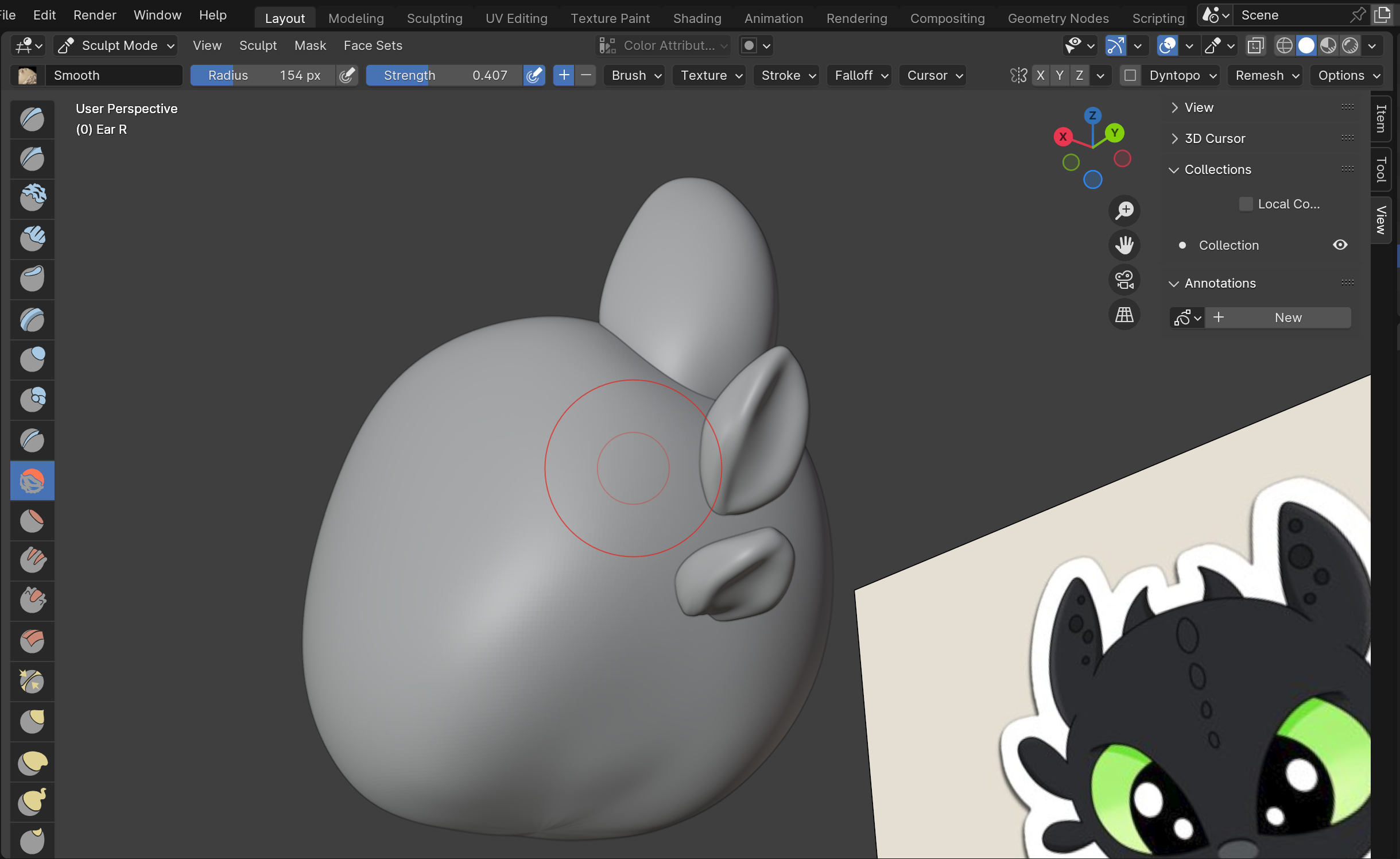Toggle Y axis symmetry
Image resolution: width=1400 pixels, height=859 pixels.
point(1060,75)
